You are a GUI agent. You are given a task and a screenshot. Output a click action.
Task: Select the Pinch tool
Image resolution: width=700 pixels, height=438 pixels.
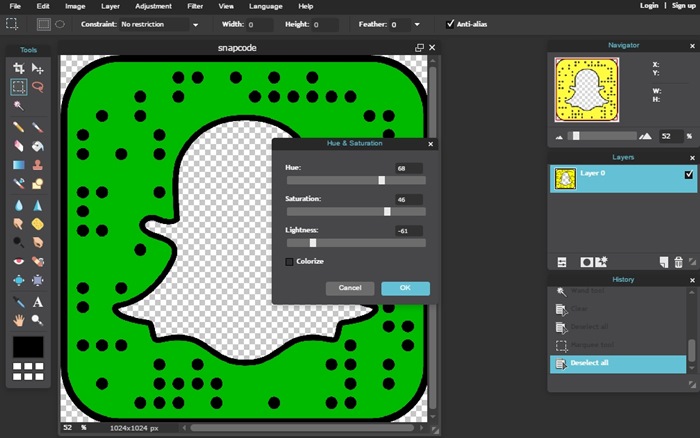point(38,280)
